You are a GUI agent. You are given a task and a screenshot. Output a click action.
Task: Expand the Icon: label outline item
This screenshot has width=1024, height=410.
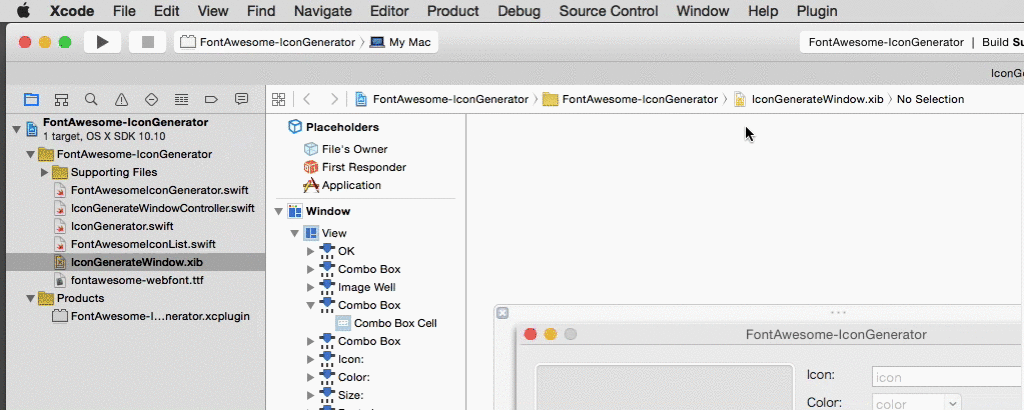pos(310,359)
